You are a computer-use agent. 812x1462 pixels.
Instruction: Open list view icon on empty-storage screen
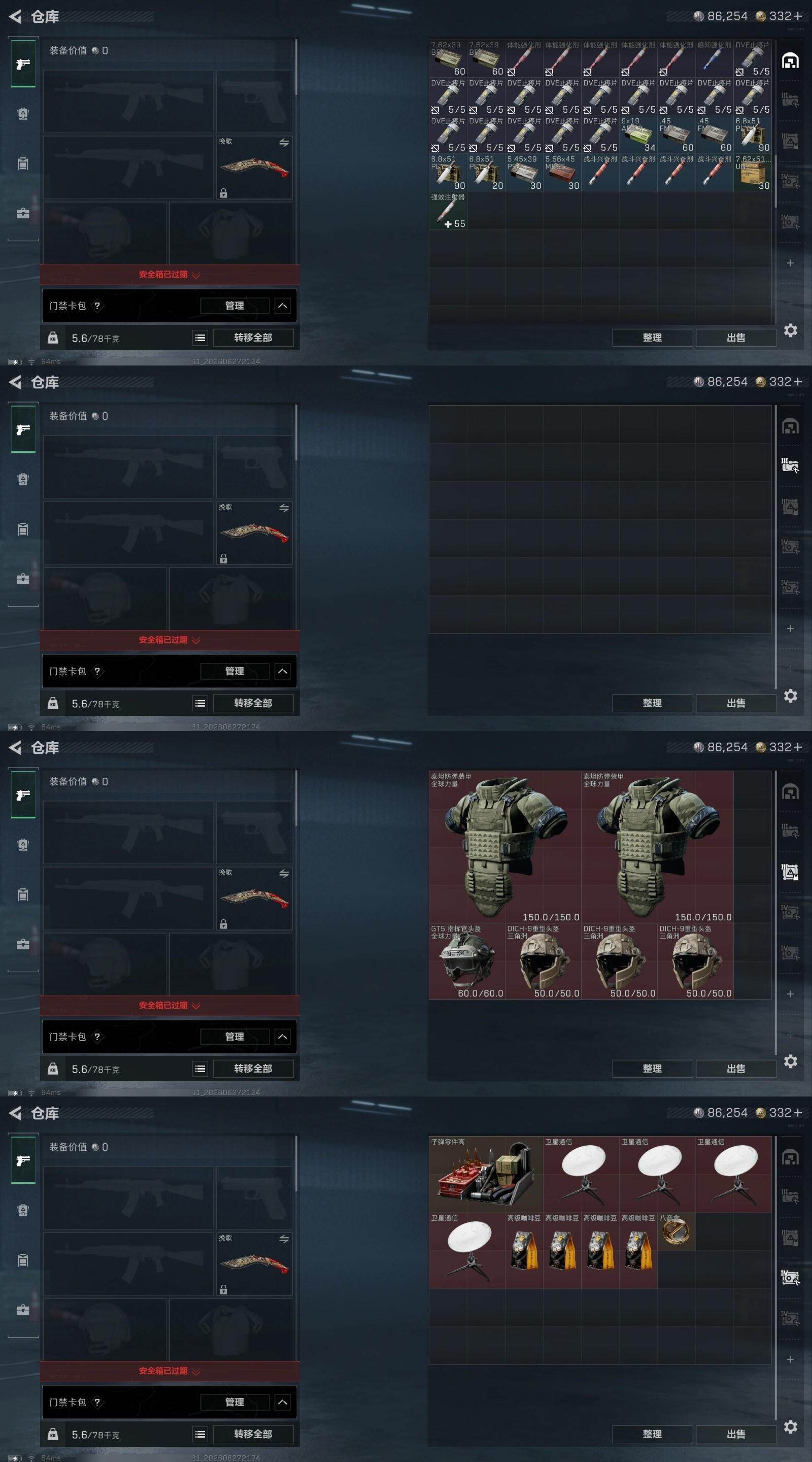coord(200,703)
